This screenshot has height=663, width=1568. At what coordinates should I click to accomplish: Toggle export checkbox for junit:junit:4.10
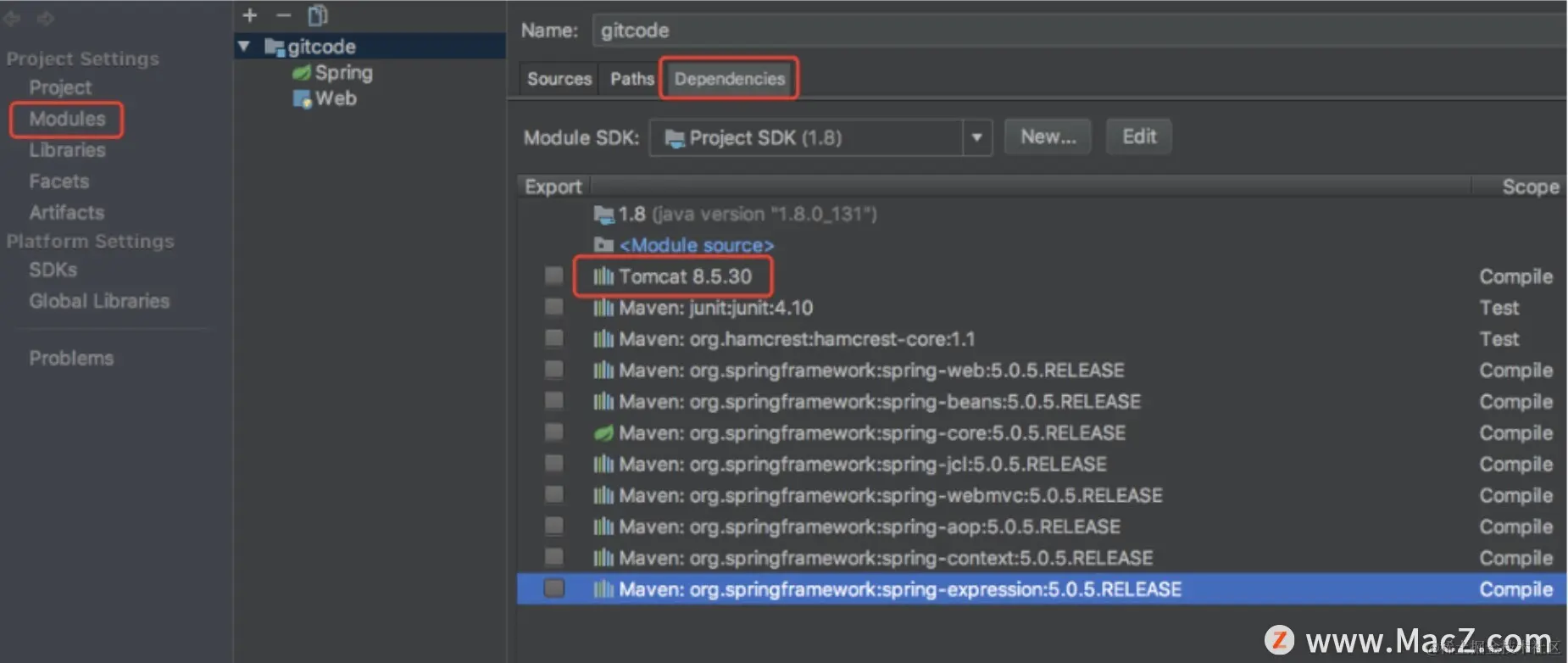(x=553, y=307)
